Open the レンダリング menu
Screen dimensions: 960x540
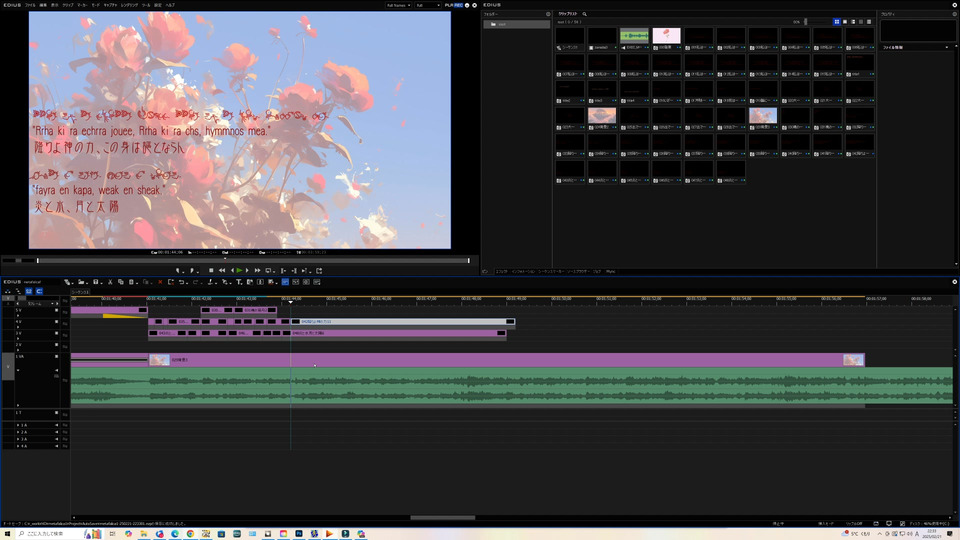coord(129,5)
